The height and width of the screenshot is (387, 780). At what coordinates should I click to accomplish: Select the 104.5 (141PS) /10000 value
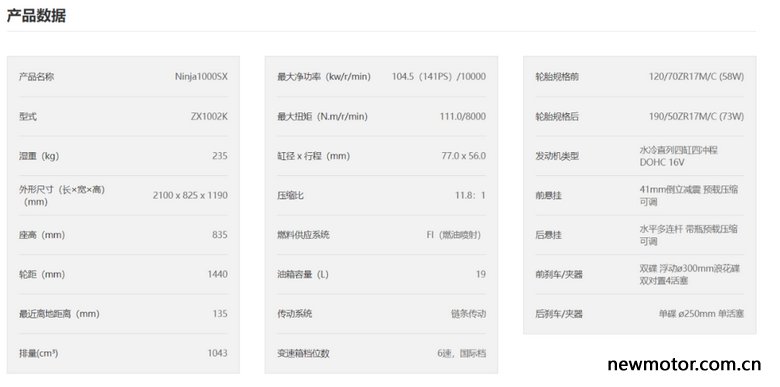[439, 77]
